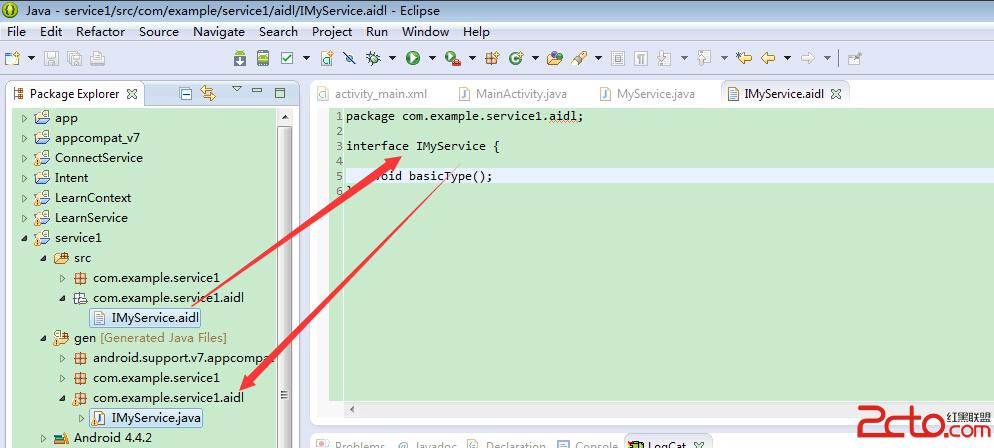Expand the appcompat_v7 project node

(24, 138)
